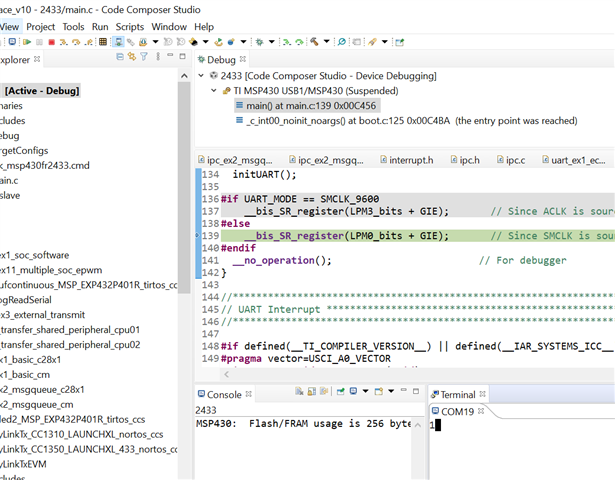Viewport: 615px width, 480px height.
Task: Click the Suspend button in toolbar
Action: [37, 43]
